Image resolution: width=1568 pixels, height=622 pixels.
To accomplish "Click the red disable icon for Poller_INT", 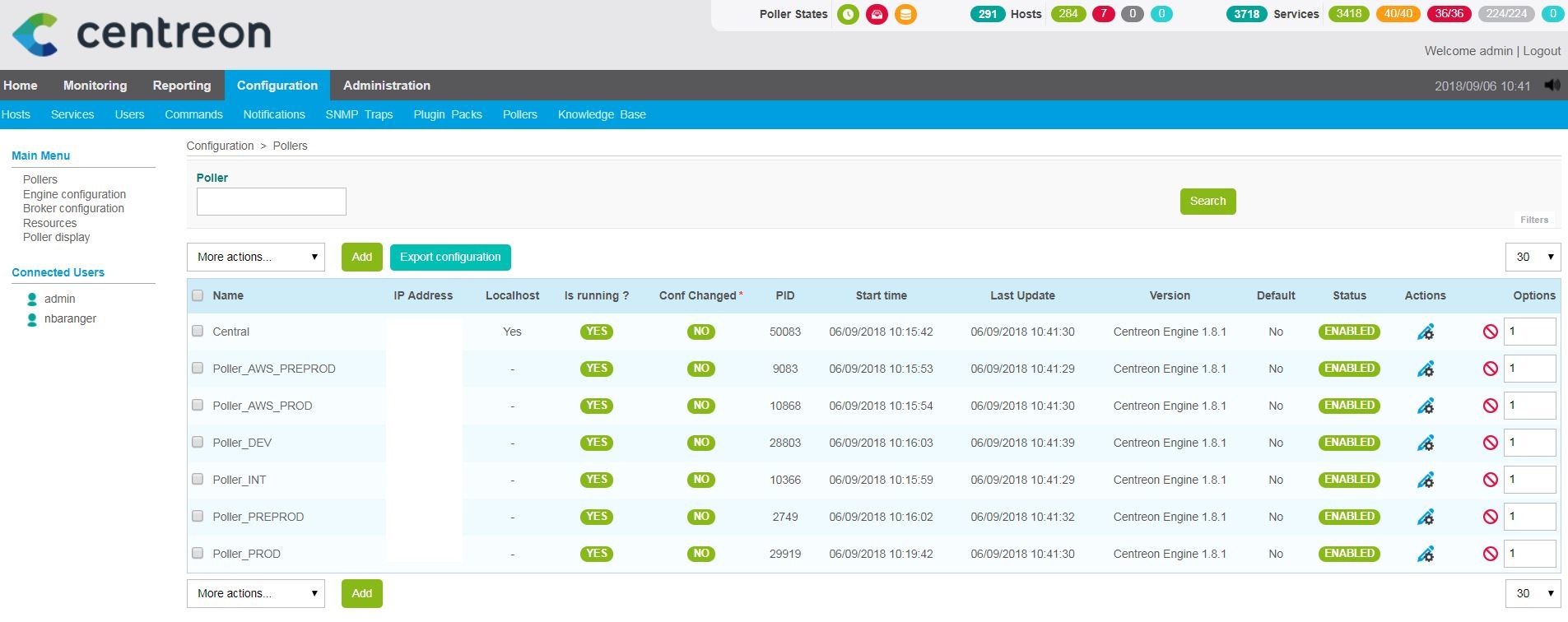I will tap(1490, 480).
